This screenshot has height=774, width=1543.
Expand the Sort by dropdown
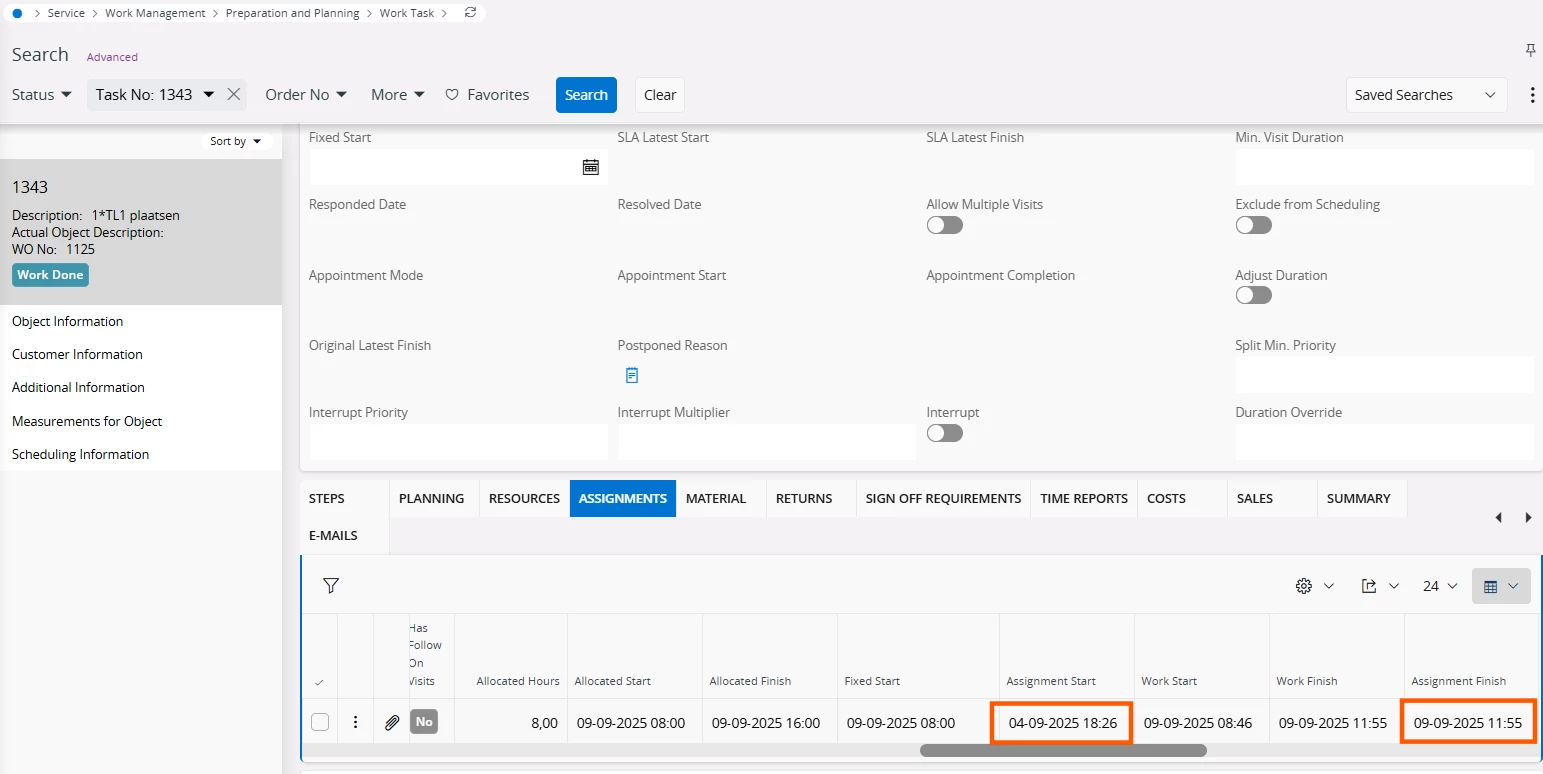[x=235, y=141]
